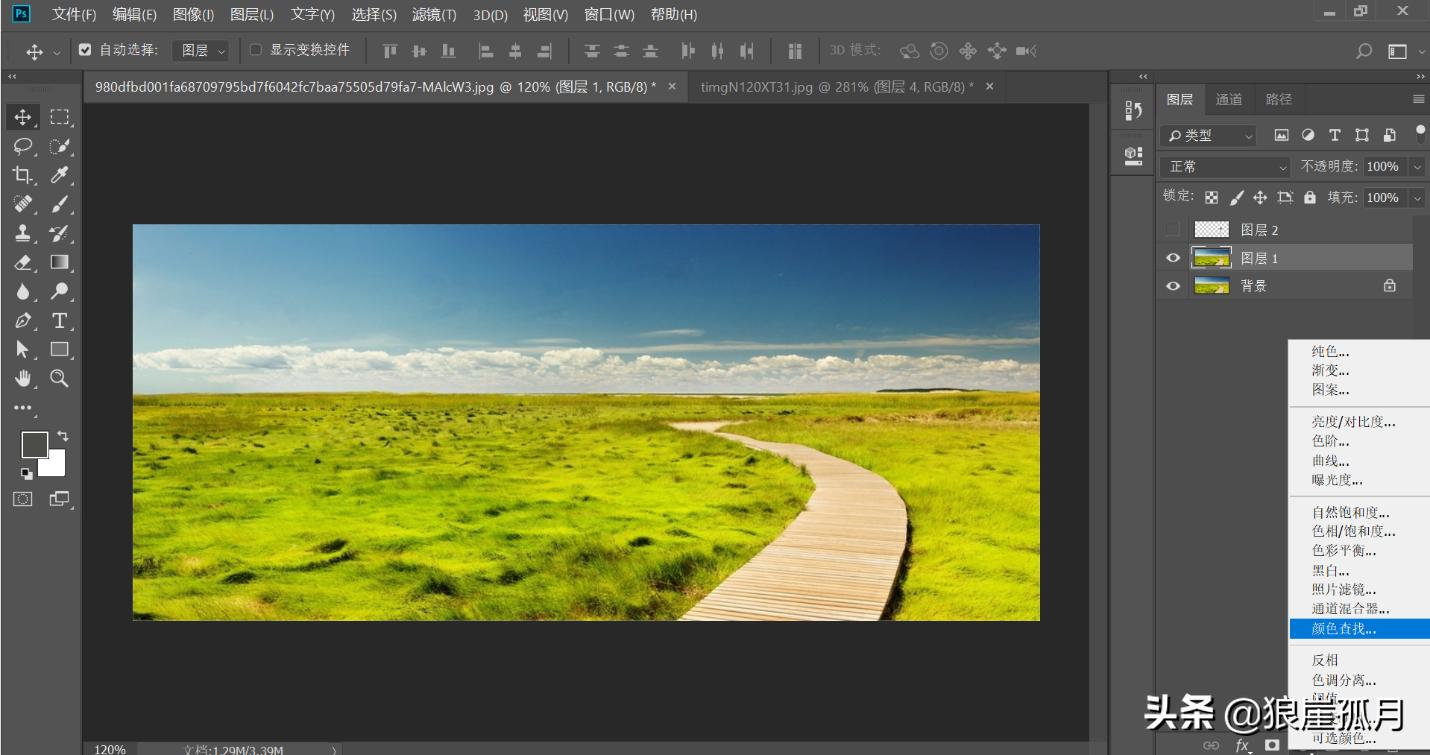Screen dimensions: 1430x755
Task: Switch to the 通道 tab
Action: 1229,98
